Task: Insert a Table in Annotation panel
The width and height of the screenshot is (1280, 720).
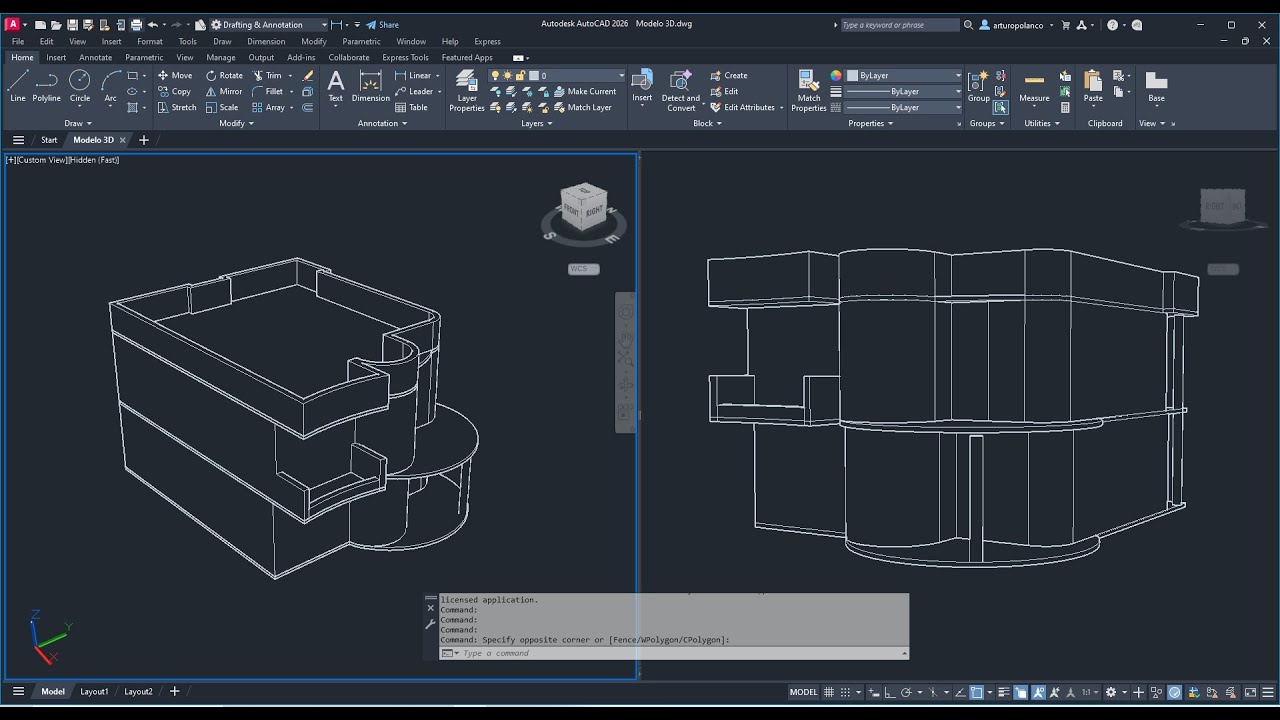Action: (411, 107)
